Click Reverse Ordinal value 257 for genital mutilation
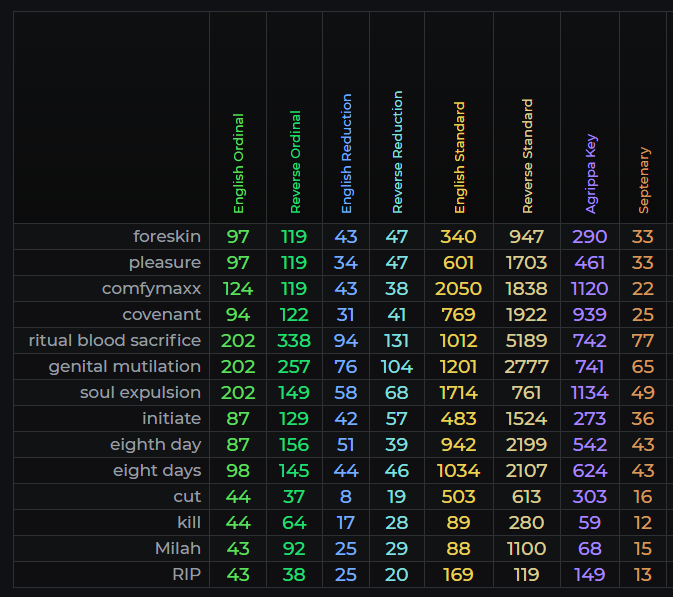The width and height of the screenshot is (673, 597). pyautogui.click(x=294, y=367)
